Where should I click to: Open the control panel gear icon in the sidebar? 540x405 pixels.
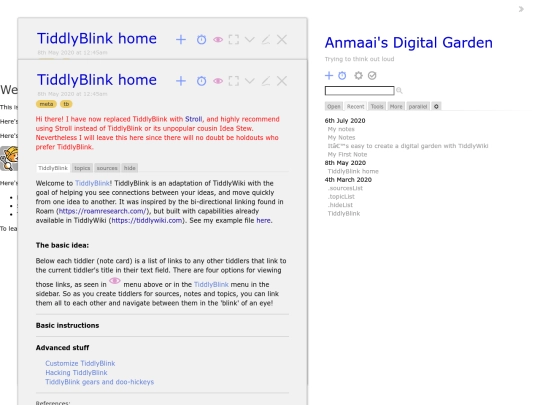pyautogui.click(x=359, y=75)
